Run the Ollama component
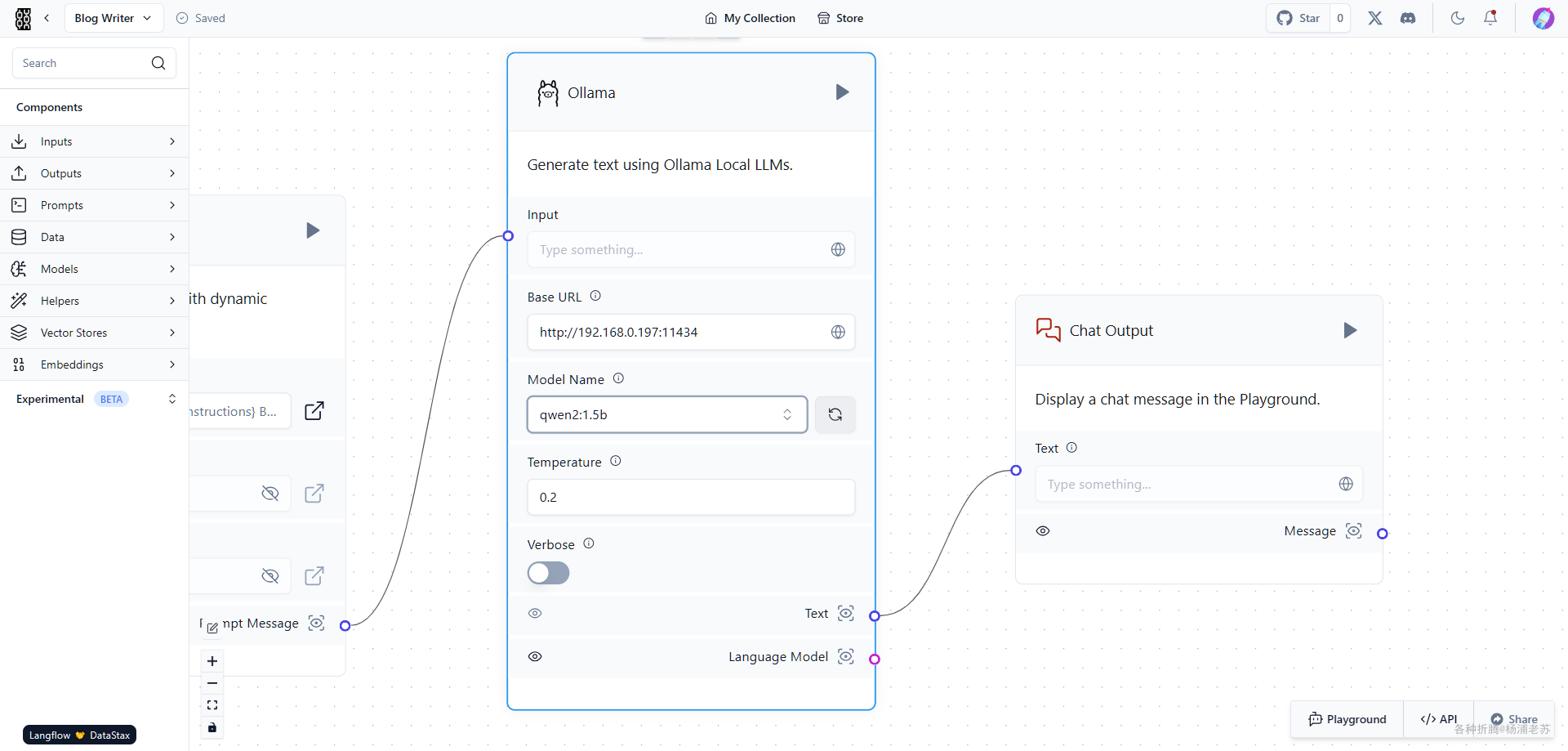The height and width of the screenshot is (751, 1568). tap(842, 92)
